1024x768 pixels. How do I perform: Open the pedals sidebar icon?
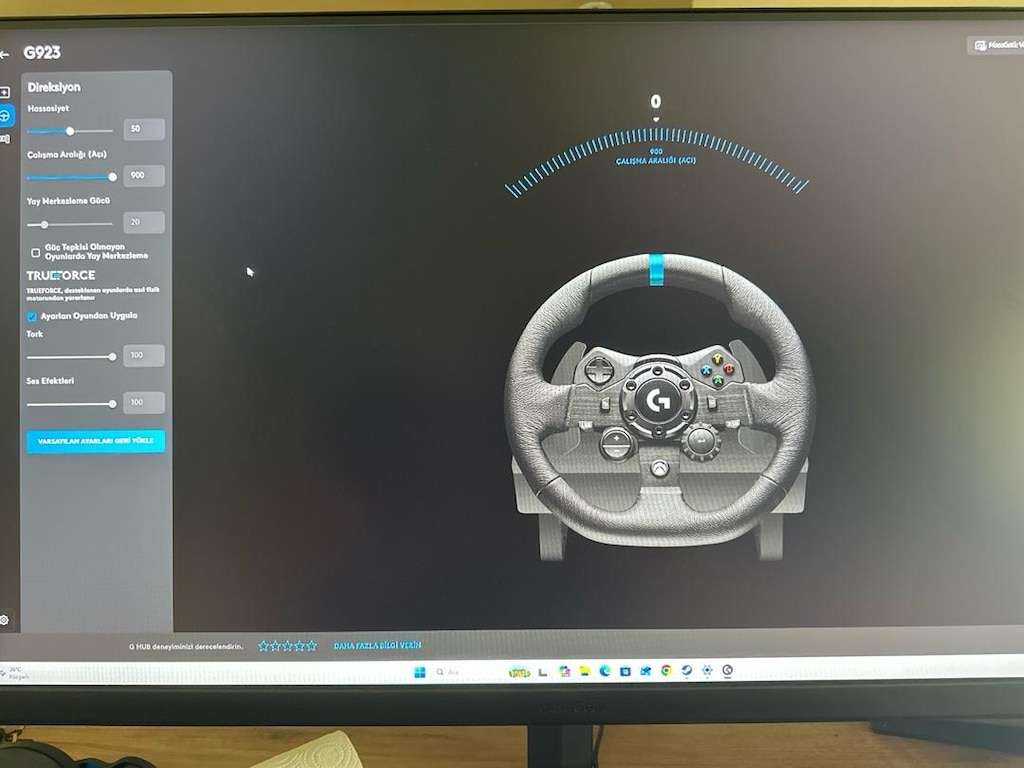coord(5,138)
